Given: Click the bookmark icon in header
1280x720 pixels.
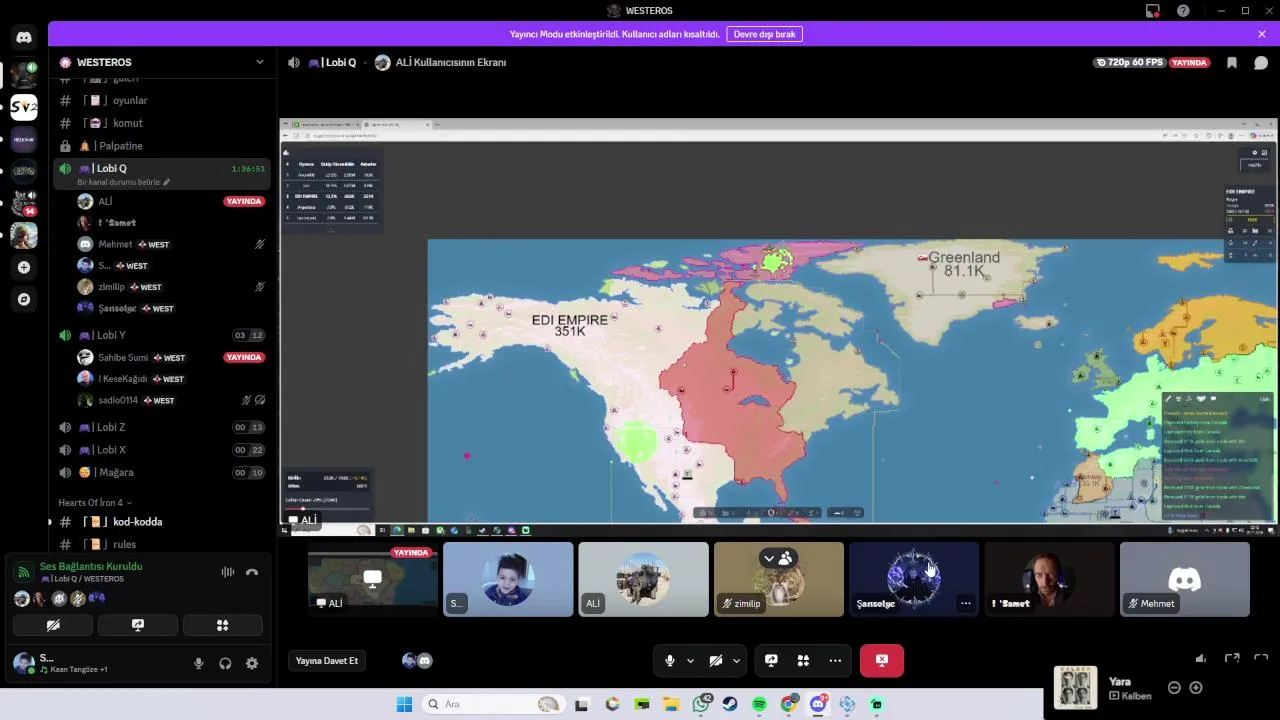Looking at the screenshot, I should 1232,62.
